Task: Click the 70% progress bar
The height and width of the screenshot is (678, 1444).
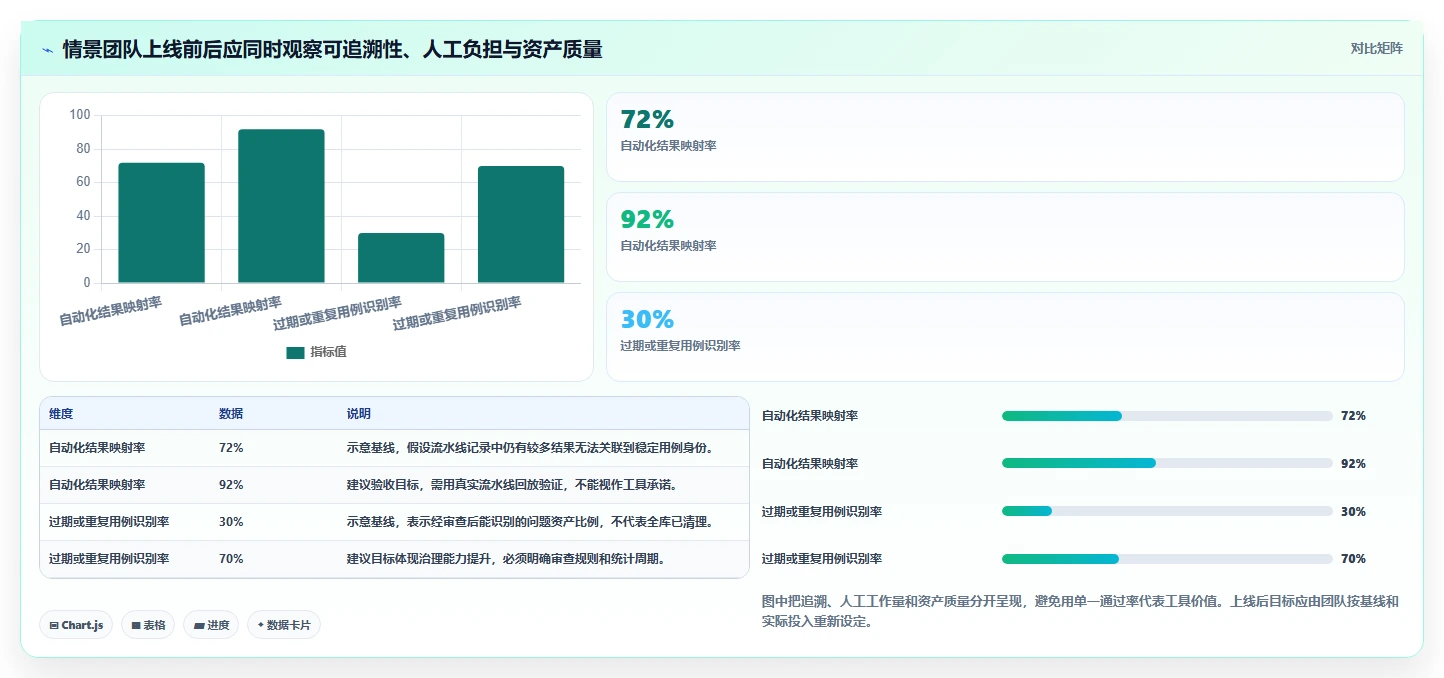Action: pos(1167,559)
